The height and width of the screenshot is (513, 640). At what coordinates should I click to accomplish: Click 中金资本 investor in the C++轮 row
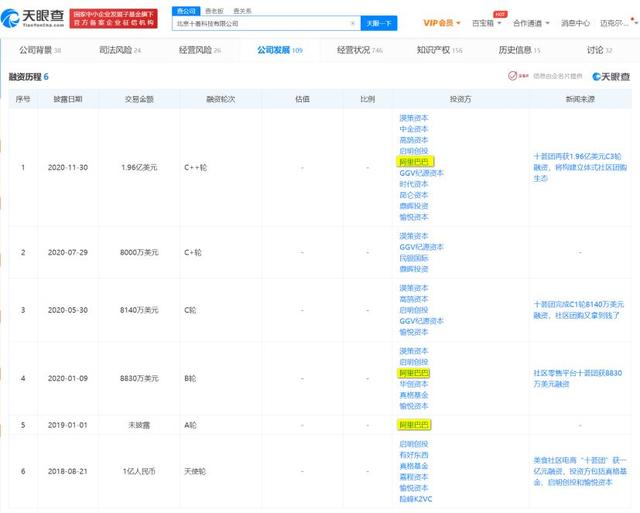pyautogui.click(x=414, y=129)
